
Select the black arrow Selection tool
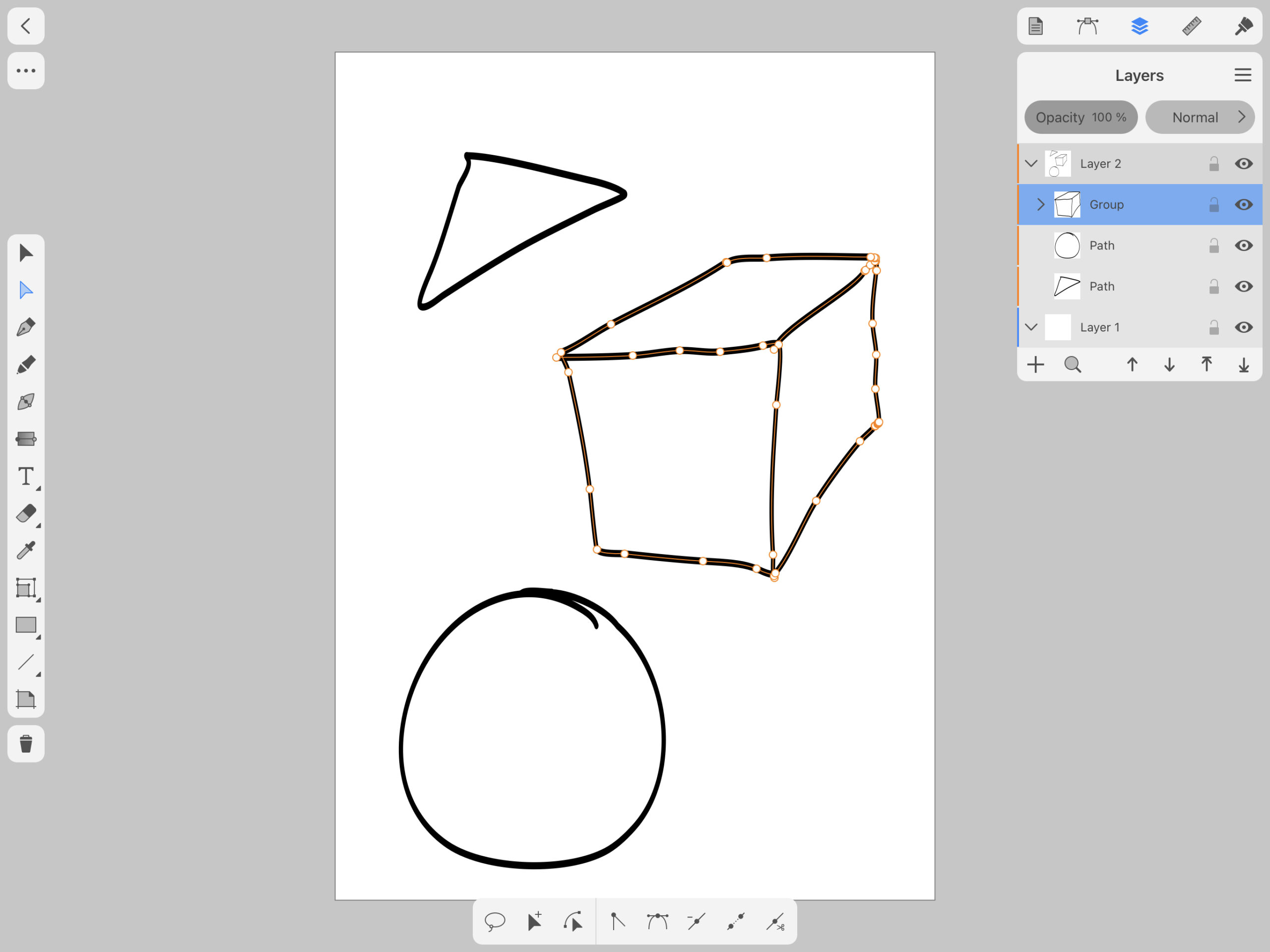click(x=26, y=253)
